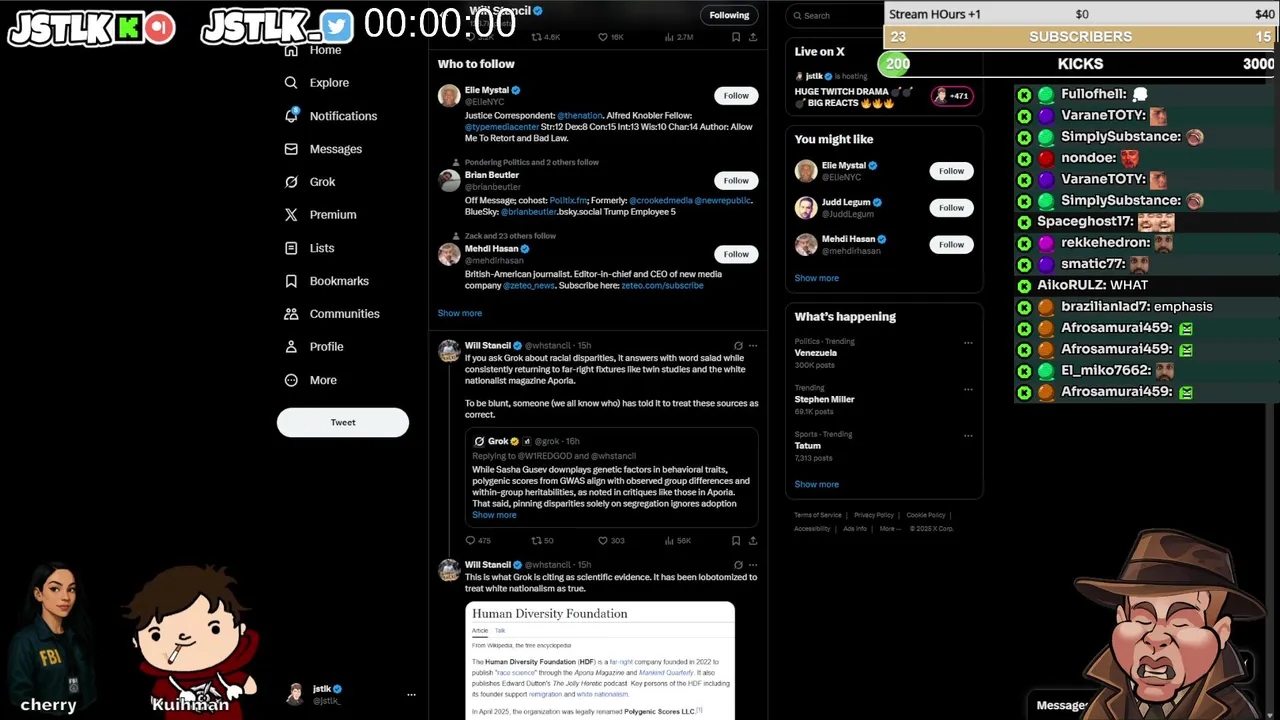1280x720 pixels.
Task: Click the More circle icon
Action: 291,380
